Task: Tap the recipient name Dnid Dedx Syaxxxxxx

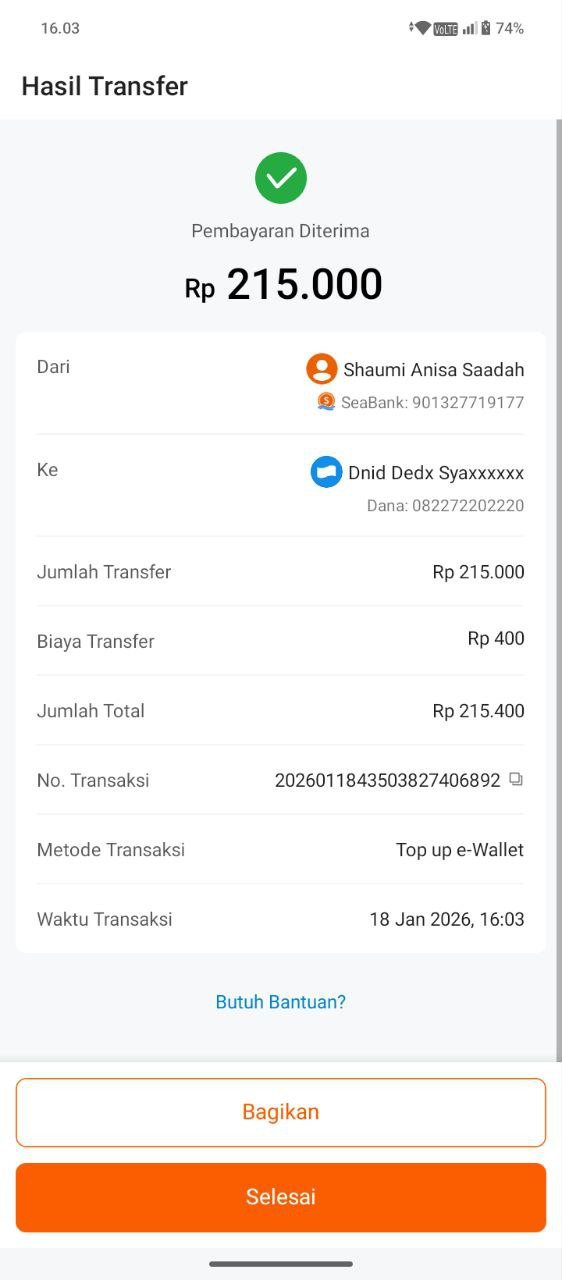Action: click(436, 472)
